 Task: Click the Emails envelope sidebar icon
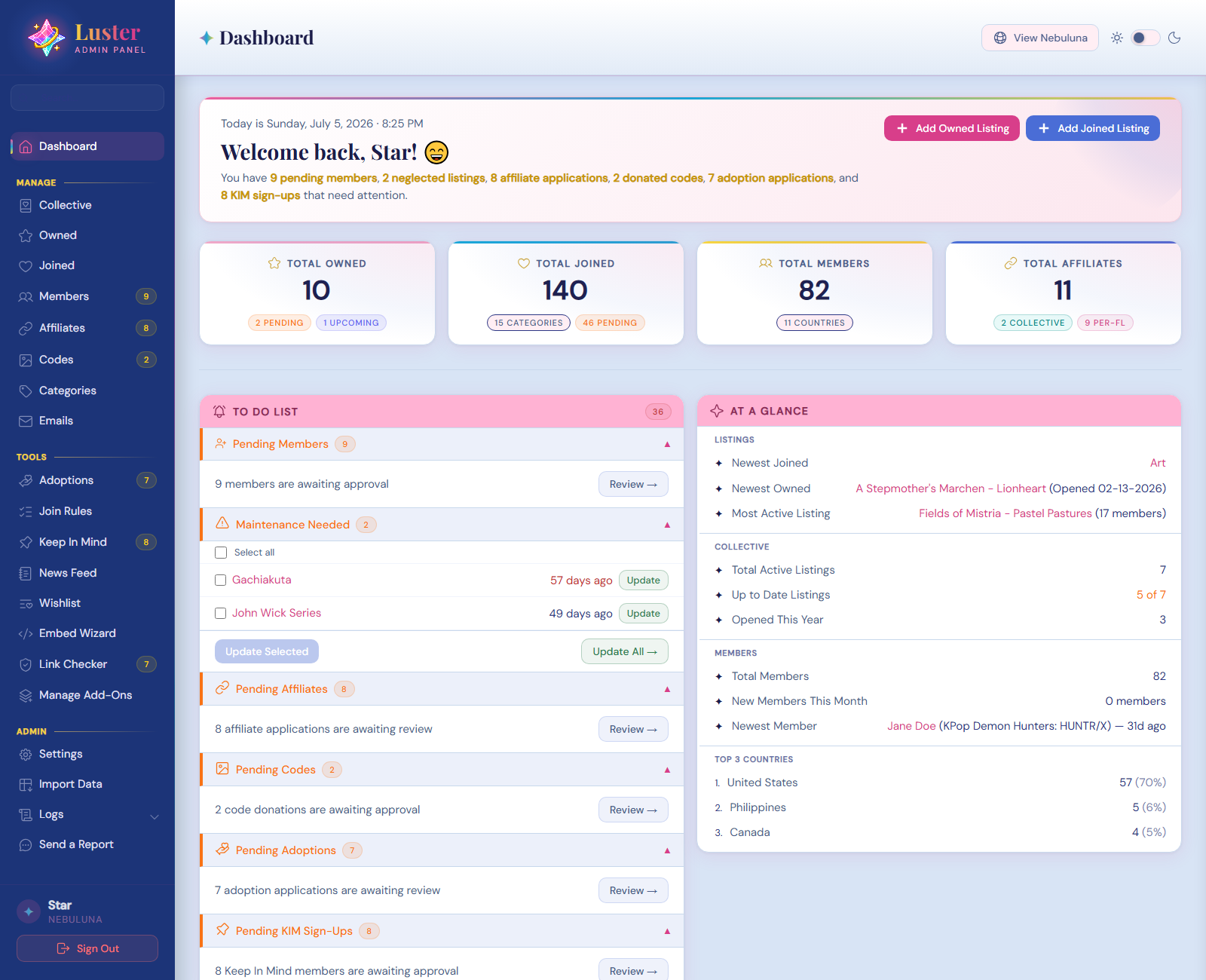[x=26, y=421]
